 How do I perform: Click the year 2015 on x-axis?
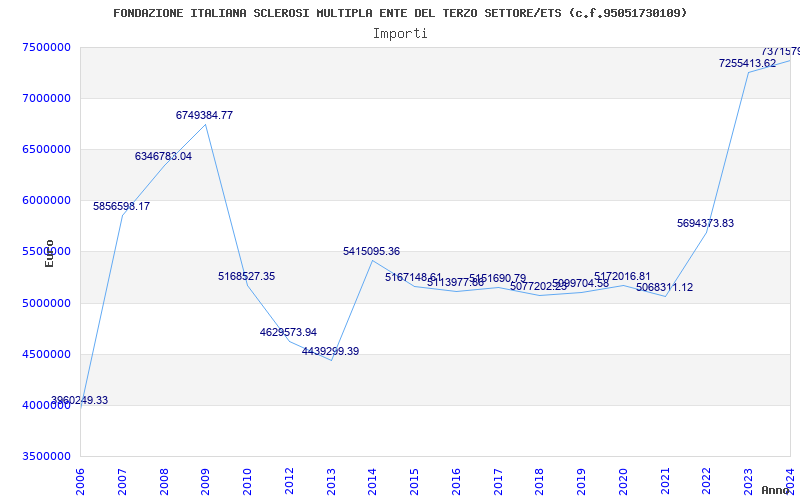[x=414, y=482]
